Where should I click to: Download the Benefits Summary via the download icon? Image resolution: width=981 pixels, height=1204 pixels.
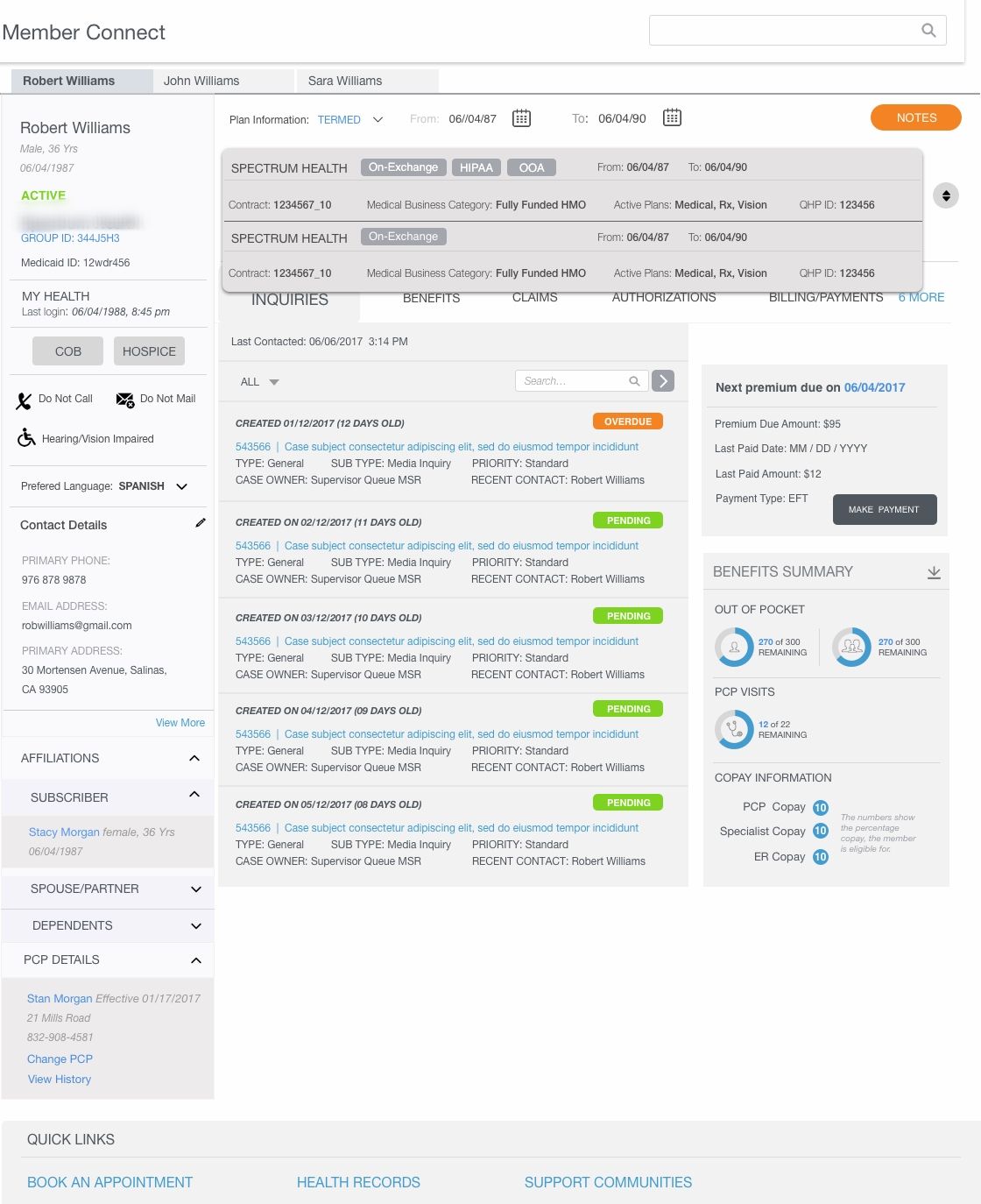tap(935, 570)
